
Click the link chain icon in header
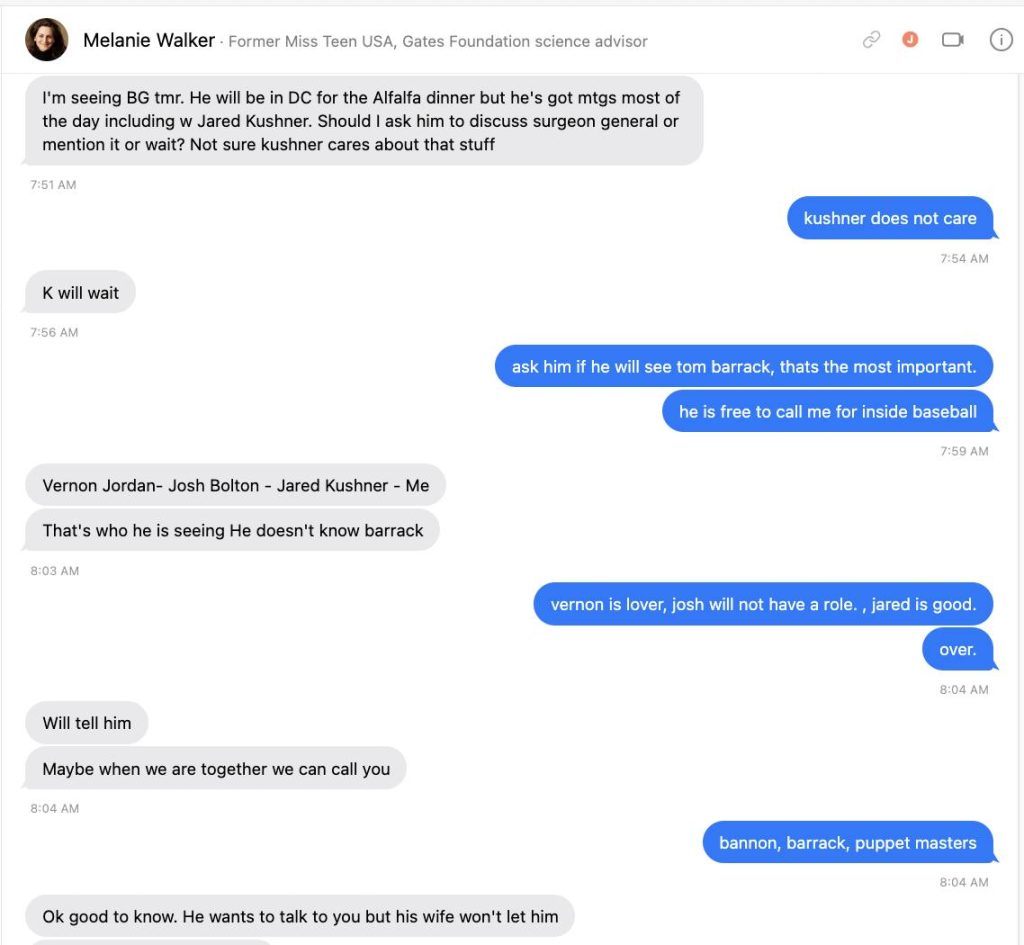pos(872,40)
